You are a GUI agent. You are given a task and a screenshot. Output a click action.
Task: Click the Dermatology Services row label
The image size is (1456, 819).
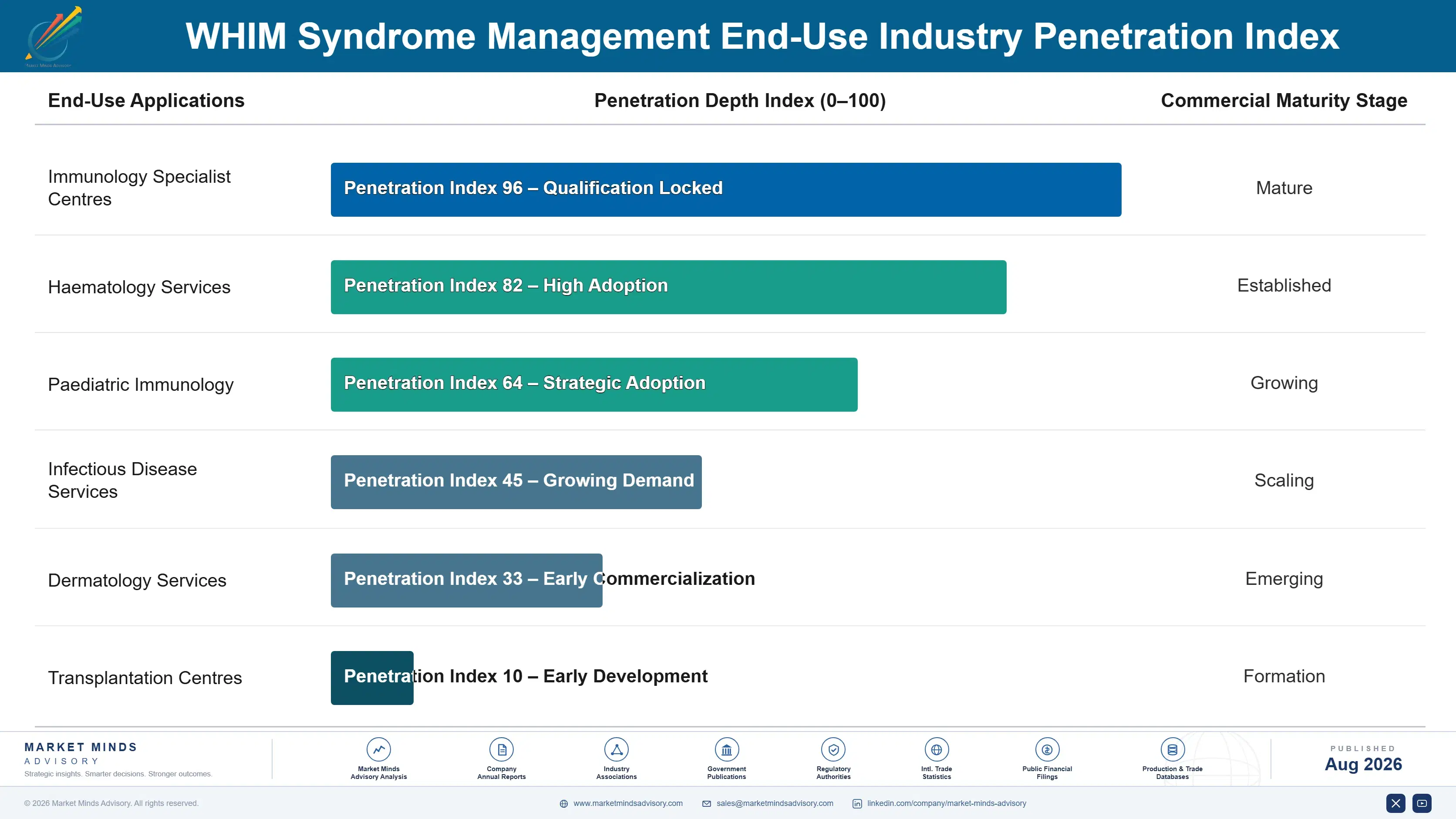coord(137,580)
